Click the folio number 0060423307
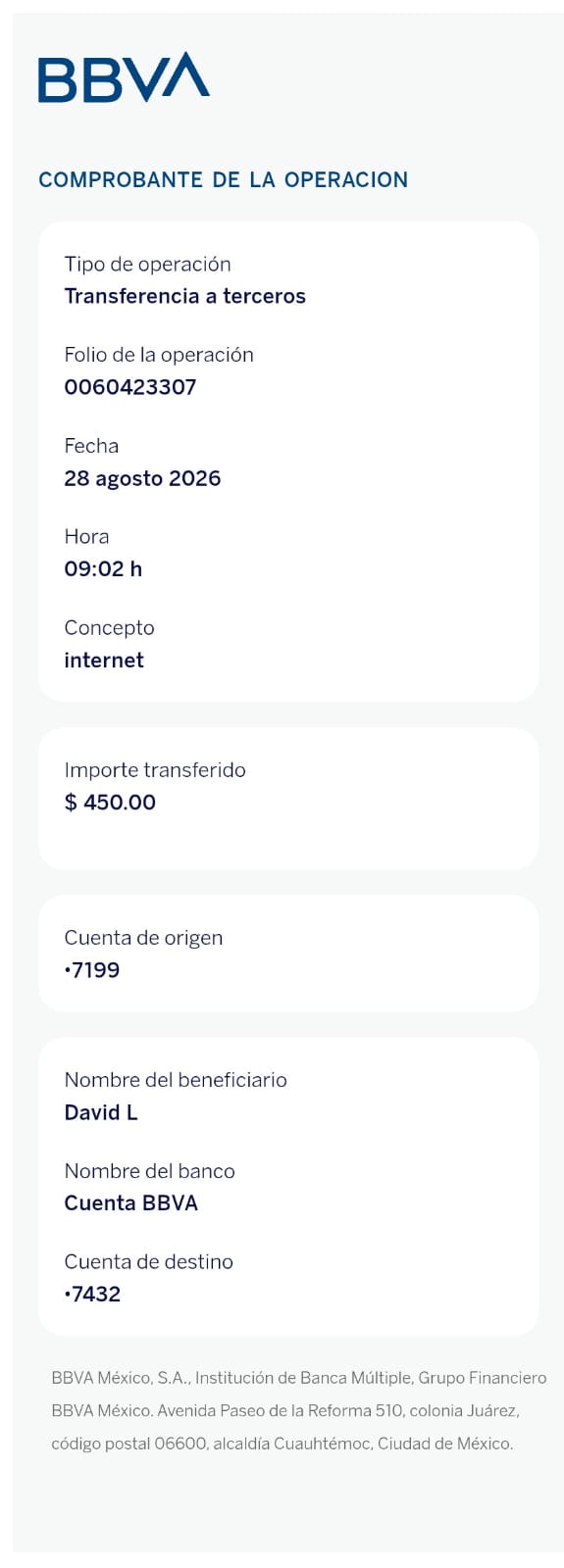 130,387
